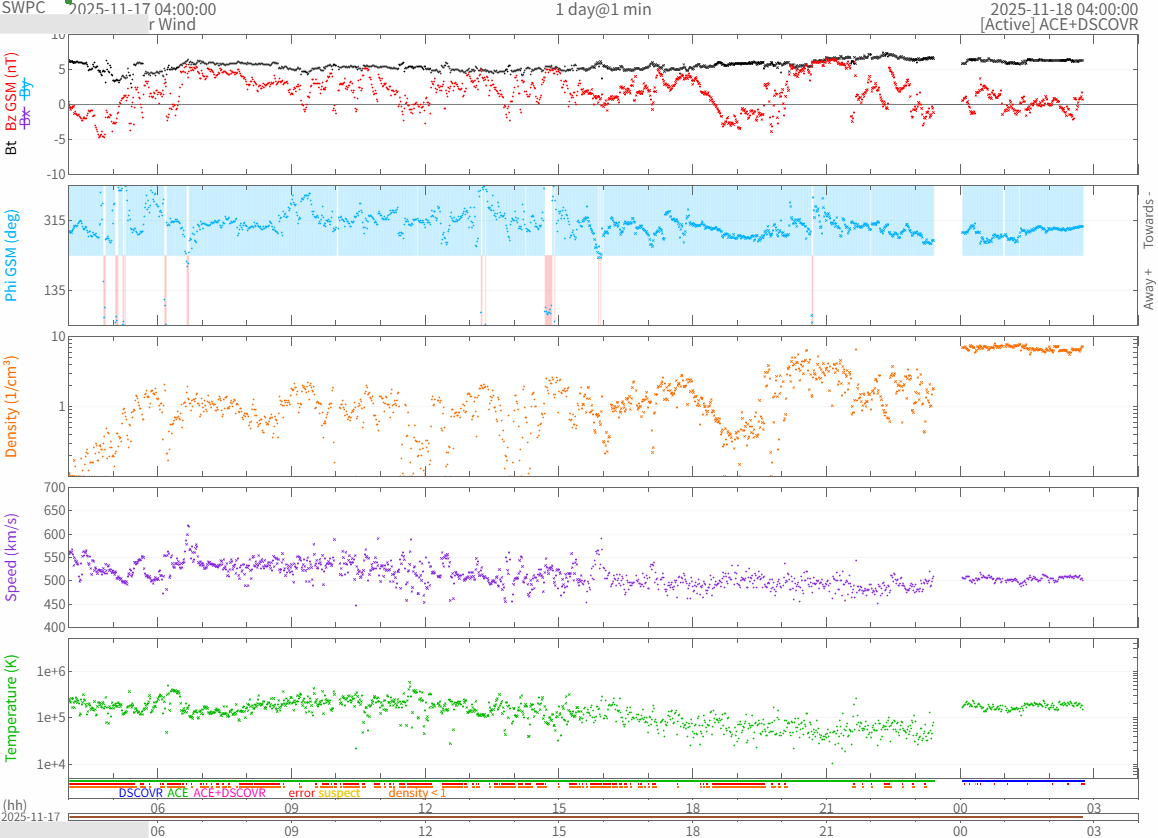Click the magenta ACE+DSCOVR legend entry
The height and width of the screenshot is (838, 1158).
229,793
